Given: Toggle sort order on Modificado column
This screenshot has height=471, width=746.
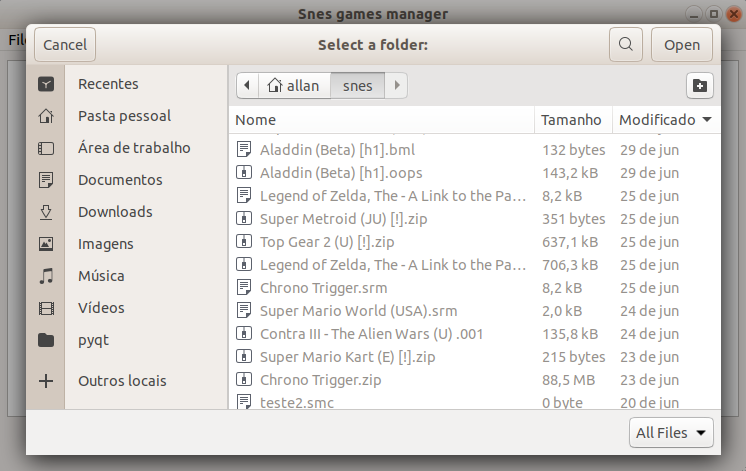Looking at the screenshot, I should tap(665, 120).
